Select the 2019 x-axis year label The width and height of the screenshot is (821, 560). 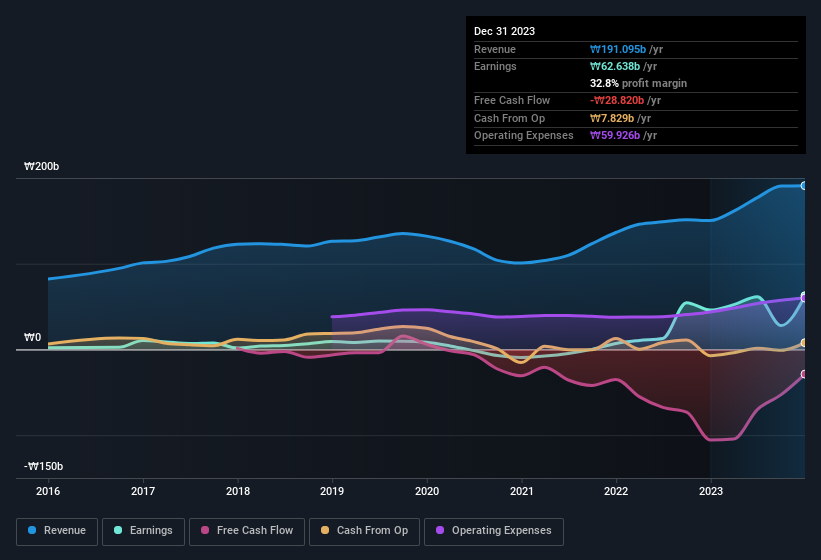332,491
